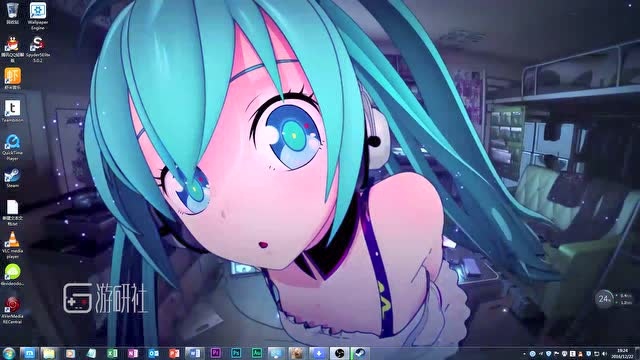Open the Tencent QQ penguin shortcut

pos(13,49)
